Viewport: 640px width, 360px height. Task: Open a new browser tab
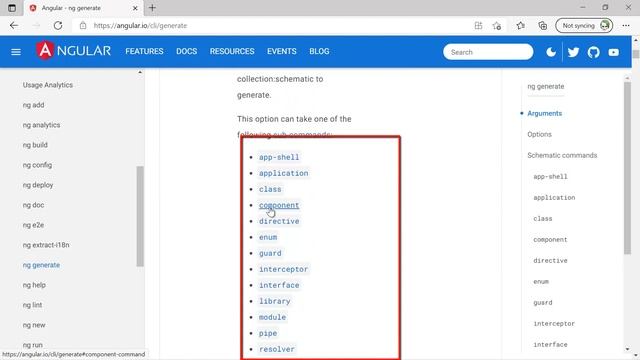point(152,8)
